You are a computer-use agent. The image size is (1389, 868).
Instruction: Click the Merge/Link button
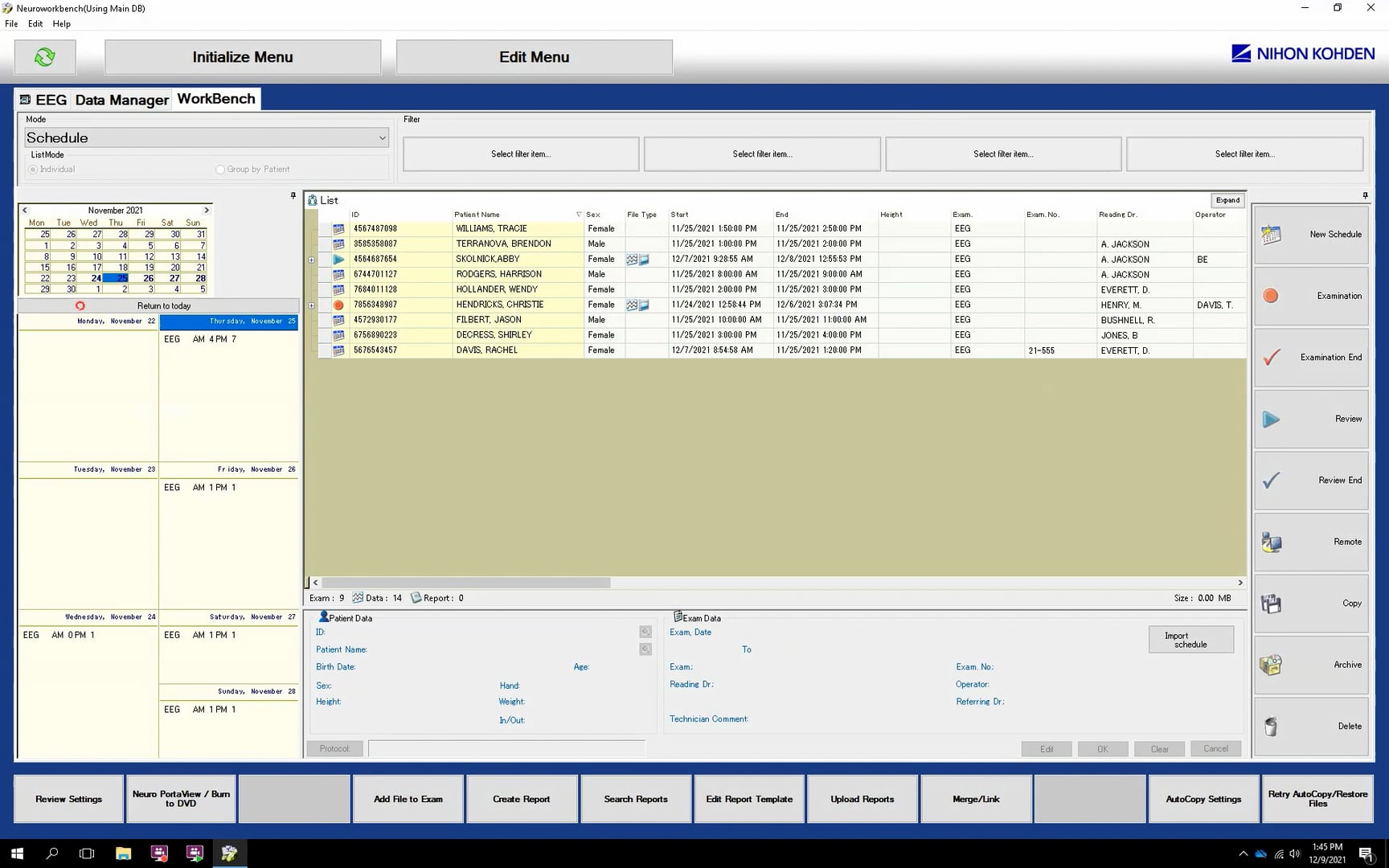[x=976, y=799]
